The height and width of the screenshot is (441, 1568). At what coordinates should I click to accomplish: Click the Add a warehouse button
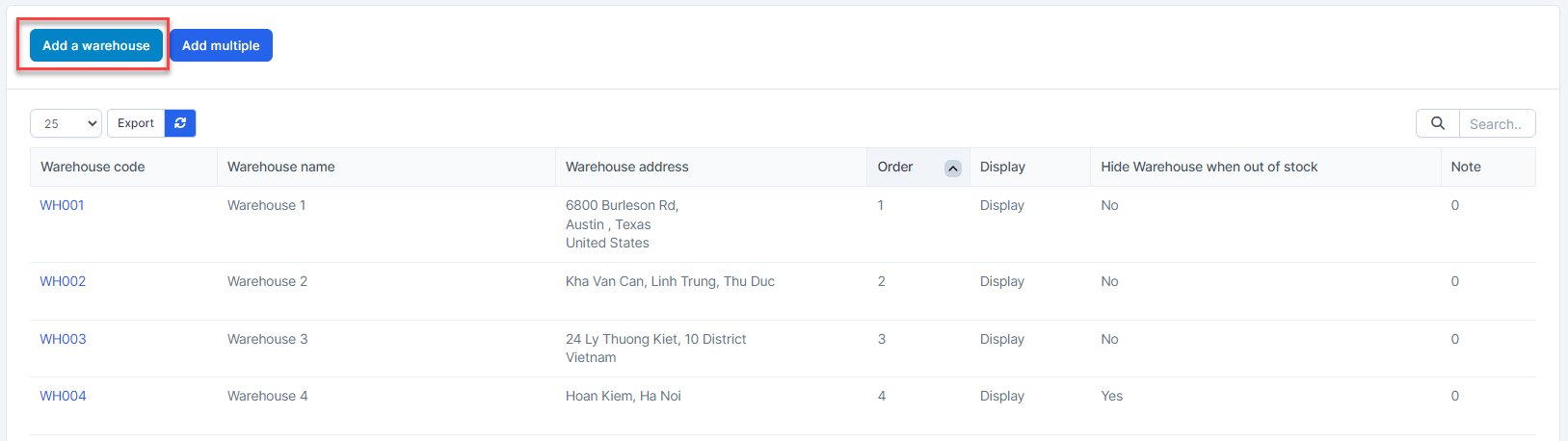tap(96, 45)
